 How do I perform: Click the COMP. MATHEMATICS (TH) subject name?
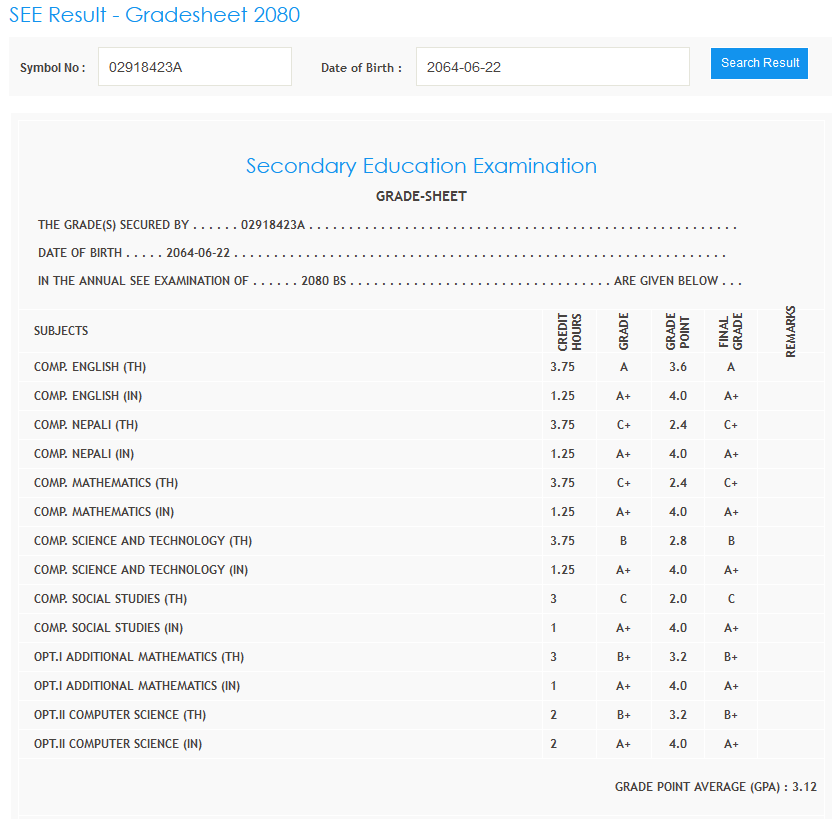106,483
